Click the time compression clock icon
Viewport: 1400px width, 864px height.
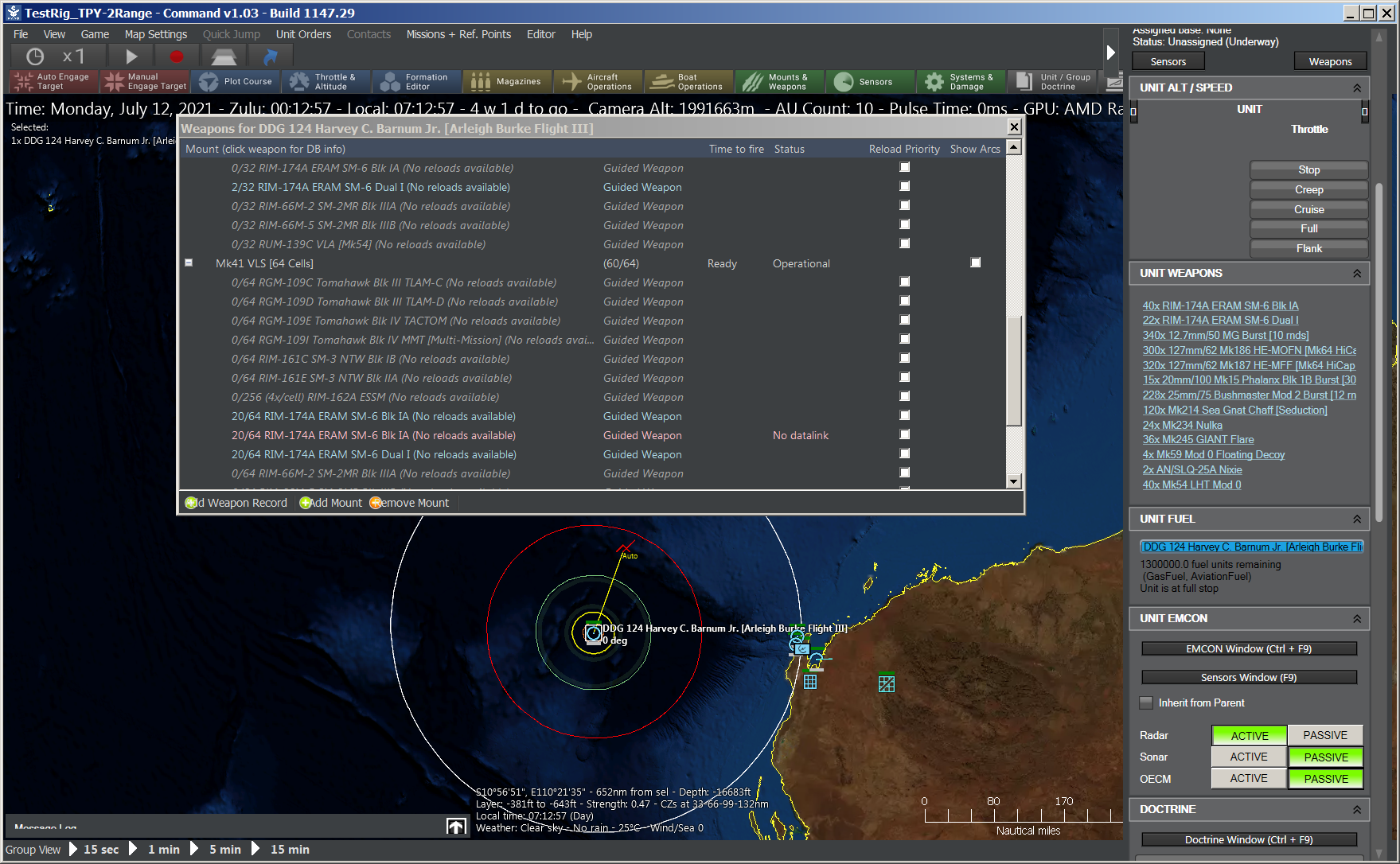(x=35, y=56)
